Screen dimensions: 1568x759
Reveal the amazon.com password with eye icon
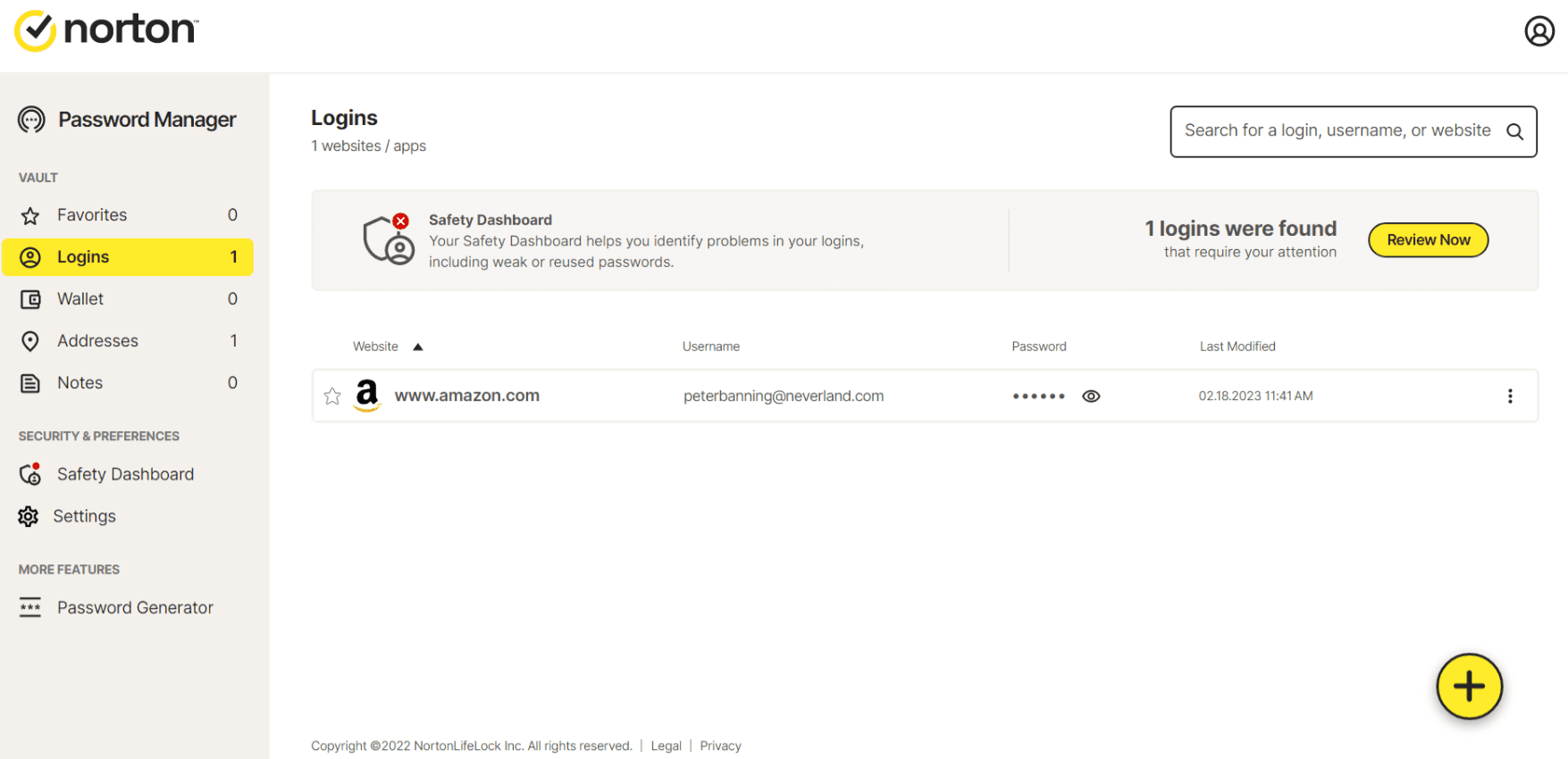pyautogui.click(x=1091, y=396)
